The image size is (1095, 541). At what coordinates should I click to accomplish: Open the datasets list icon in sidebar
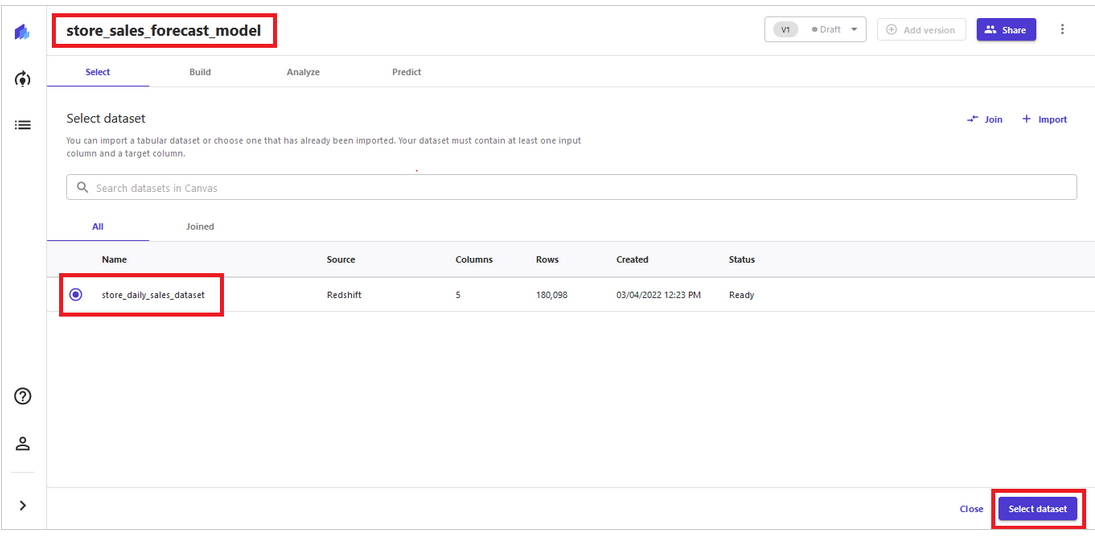coord(22,126)
